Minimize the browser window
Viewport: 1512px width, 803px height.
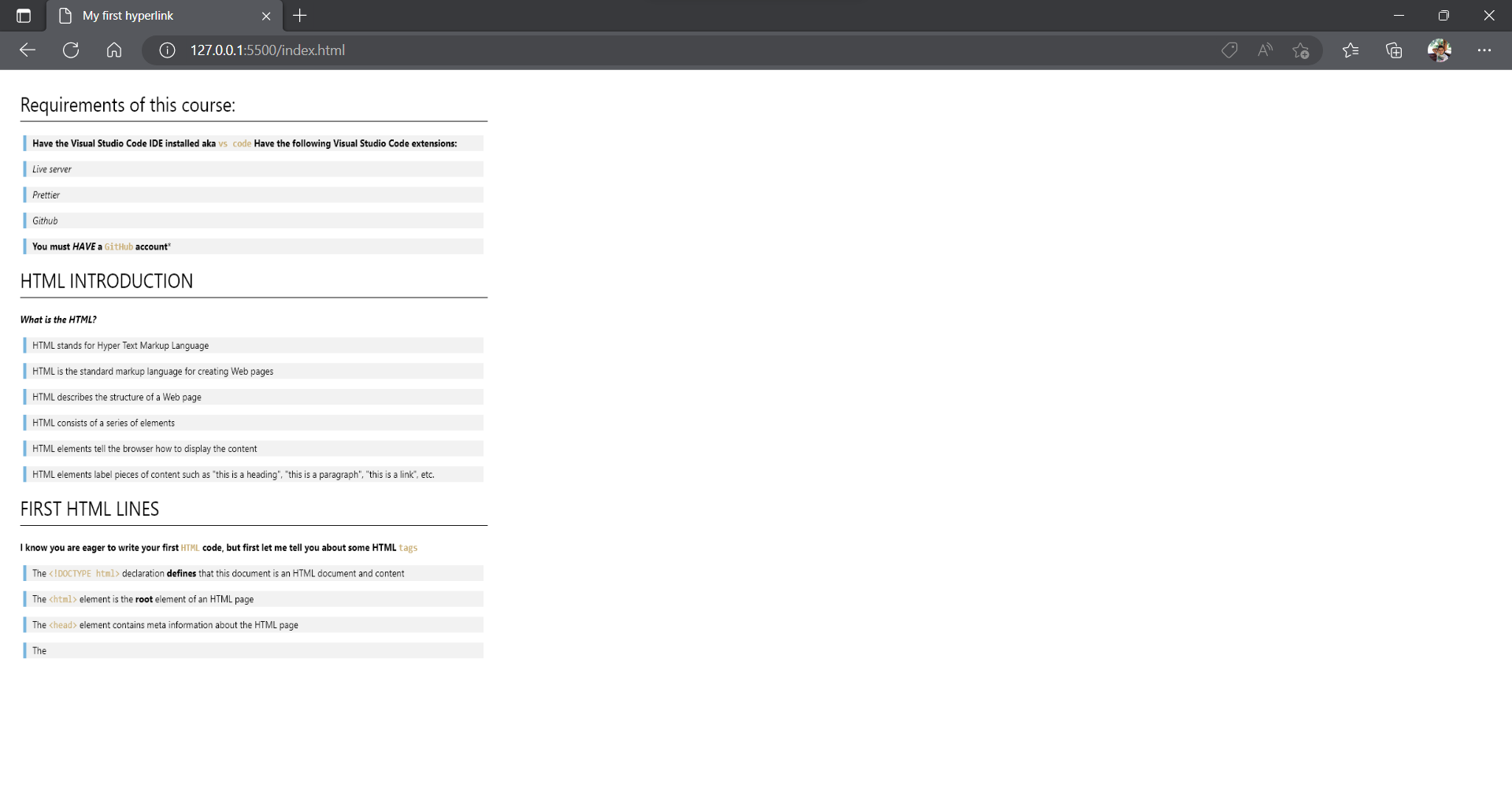[x=1399, y=16]
